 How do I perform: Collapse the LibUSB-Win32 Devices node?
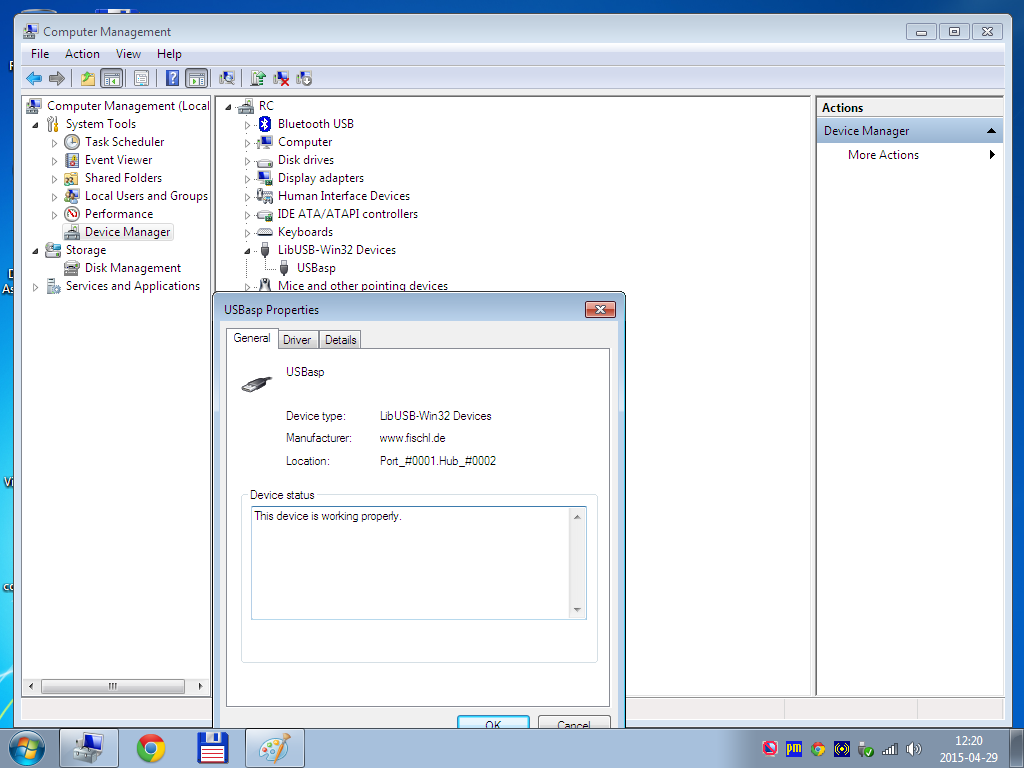coord(248,250)
